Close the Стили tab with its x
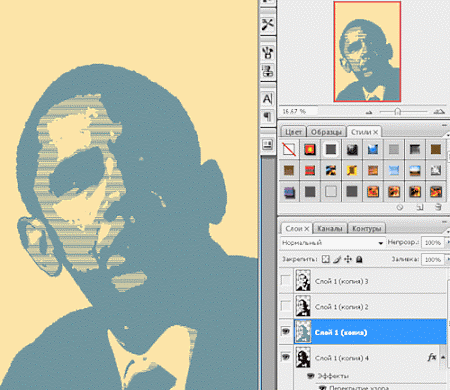 [x=375, y=132]
